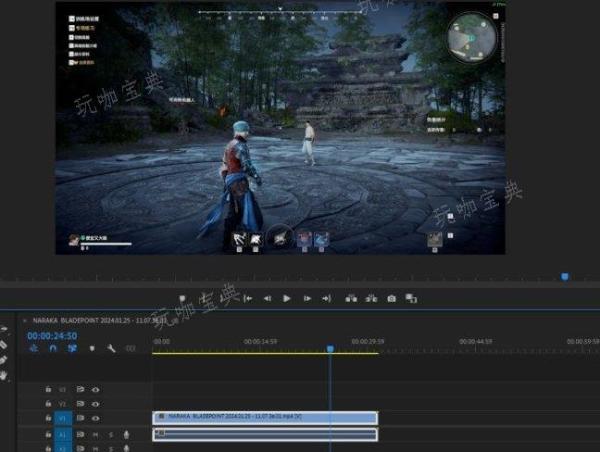
Task: Toggle sync lock on V1
Action: click(80, 418)
